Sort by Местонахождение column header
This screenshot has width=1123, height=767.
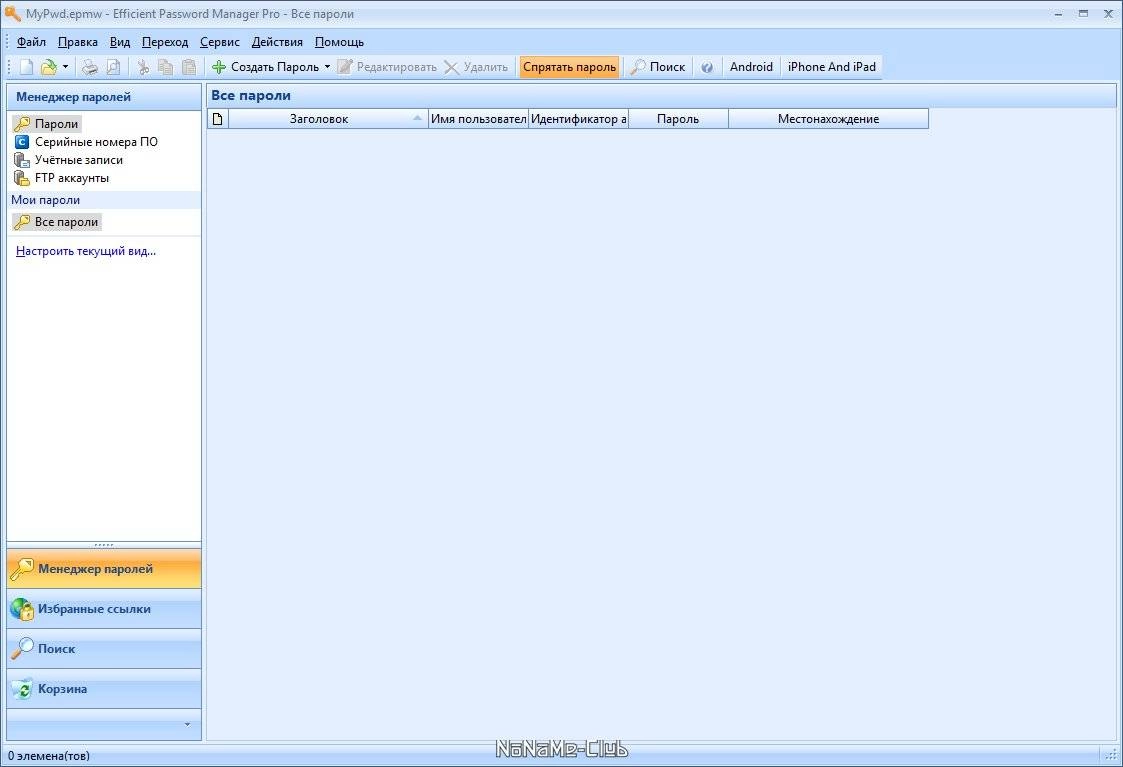pyautogui.click(x=829, y=119)
